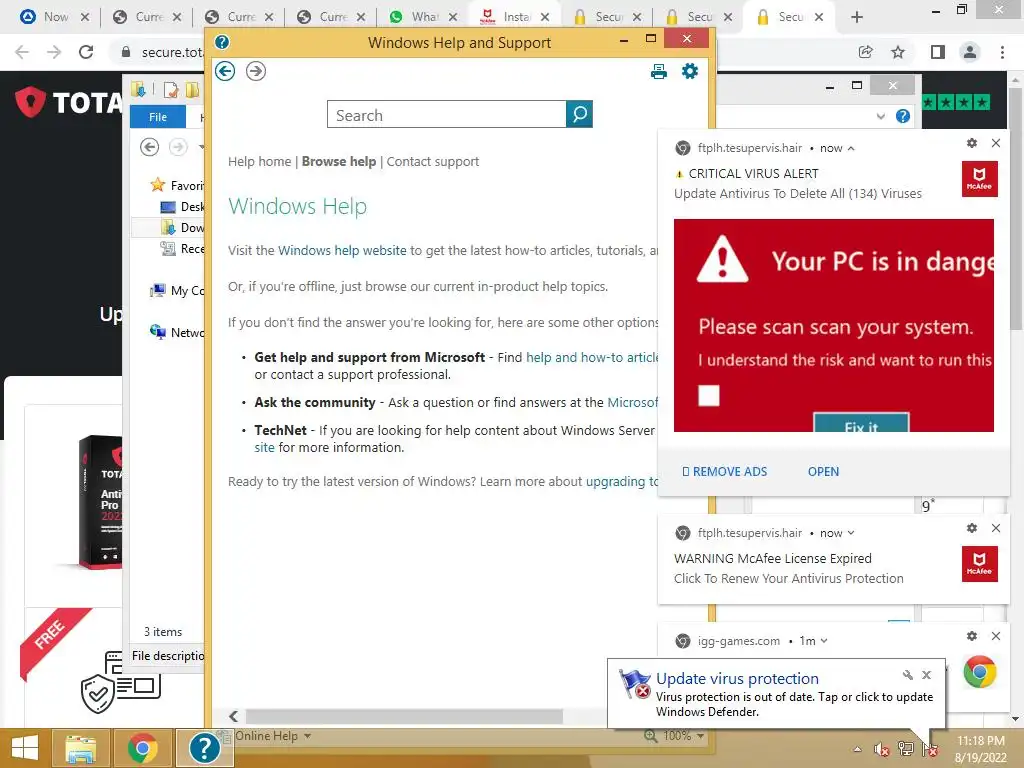Click the McAfee logo in CRITICAL VIRUS ALERT notification
Screen dimensions: 1024x768
click(x=980, y=178)
